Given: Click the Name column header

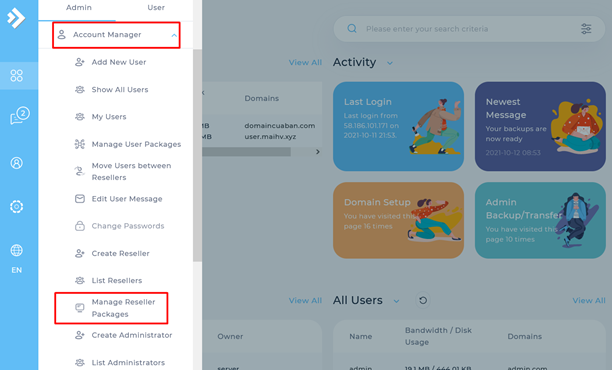Looking at the screenshot, I should click(x=361, y=336).
